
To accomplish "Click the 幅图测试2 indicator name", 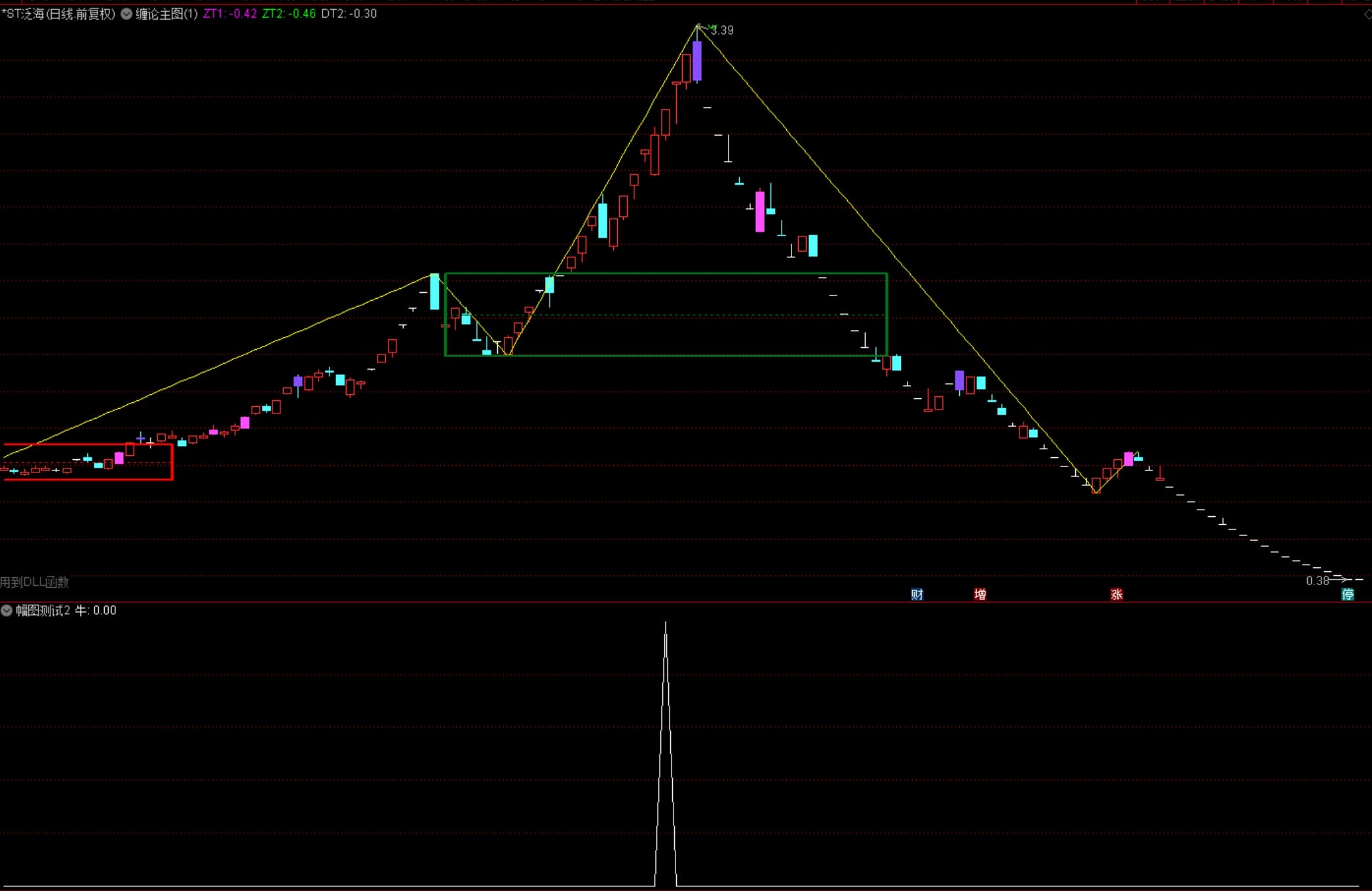I will click(43, 611).
